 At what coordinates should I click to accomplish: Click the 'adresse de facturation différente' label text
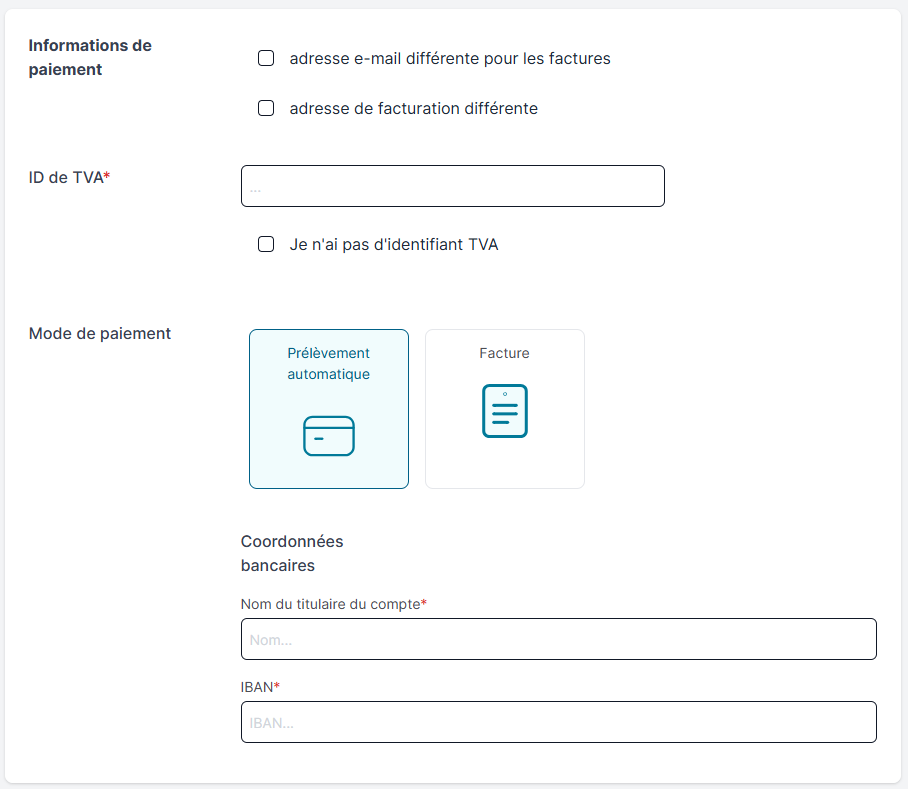point(413,108)
